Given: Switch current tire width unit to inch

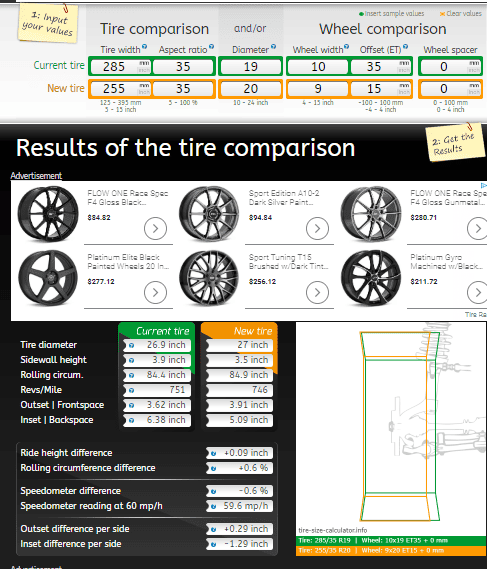Looking at the screenshot, I should click(144, 70).
